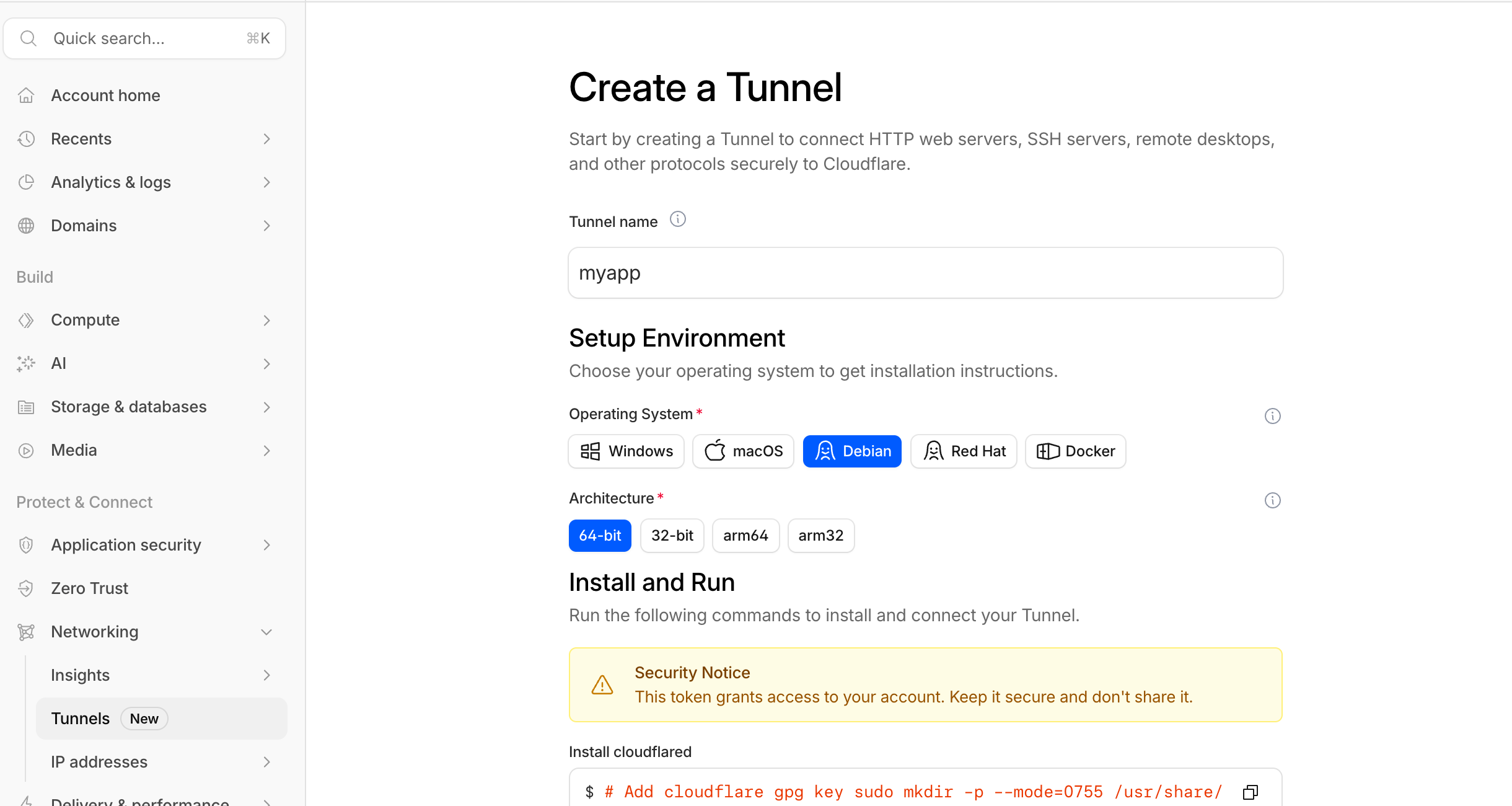The image size is (1512, 806).
Task: Expand the Recents chevron
Action: click(x=267, y=139)
